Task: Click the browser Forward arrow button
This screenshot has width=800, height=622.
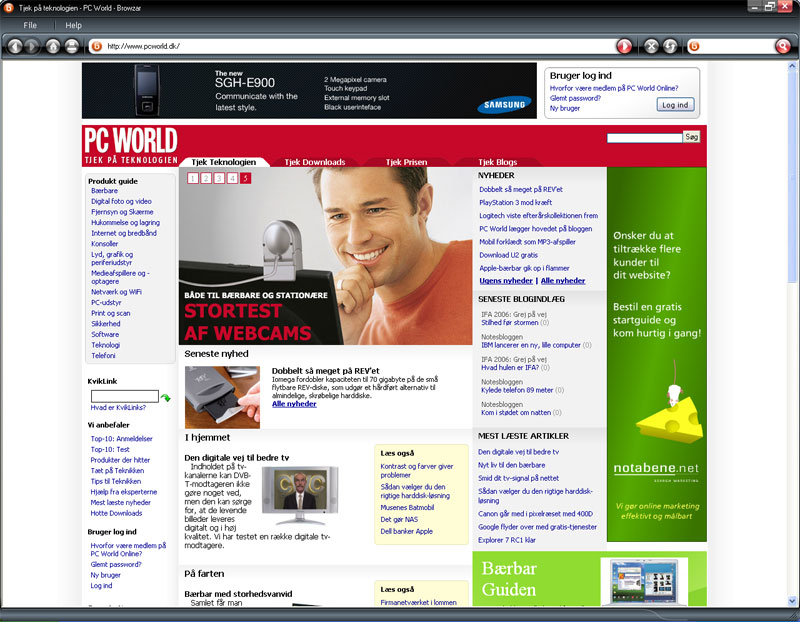Action: [33, 46]
